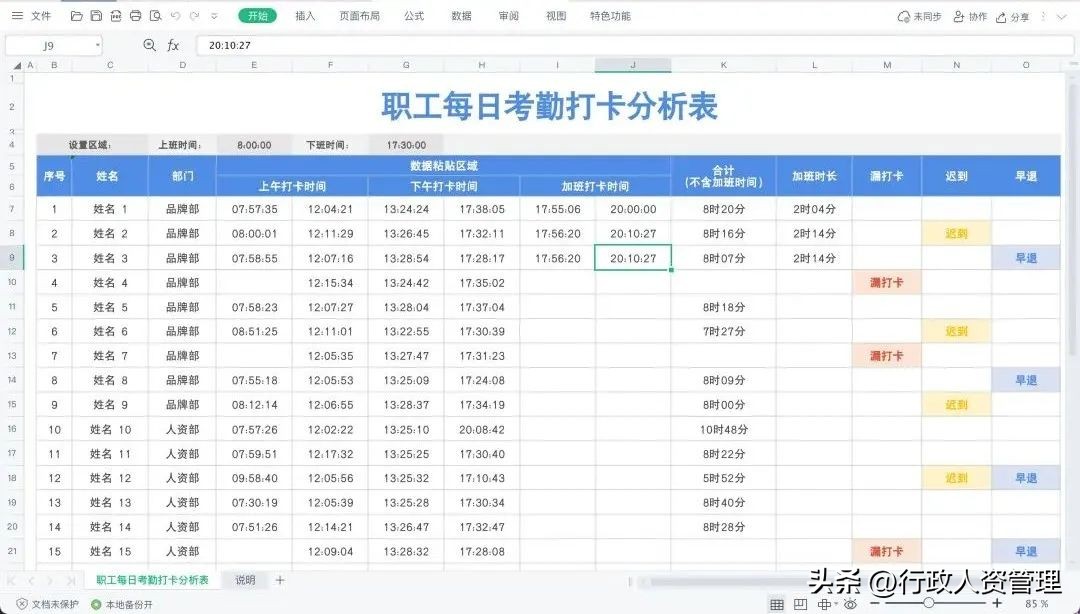Screen dimensions: 1080x614
Task: Click the Print icon on the toolbar
Action: (135, 15)
